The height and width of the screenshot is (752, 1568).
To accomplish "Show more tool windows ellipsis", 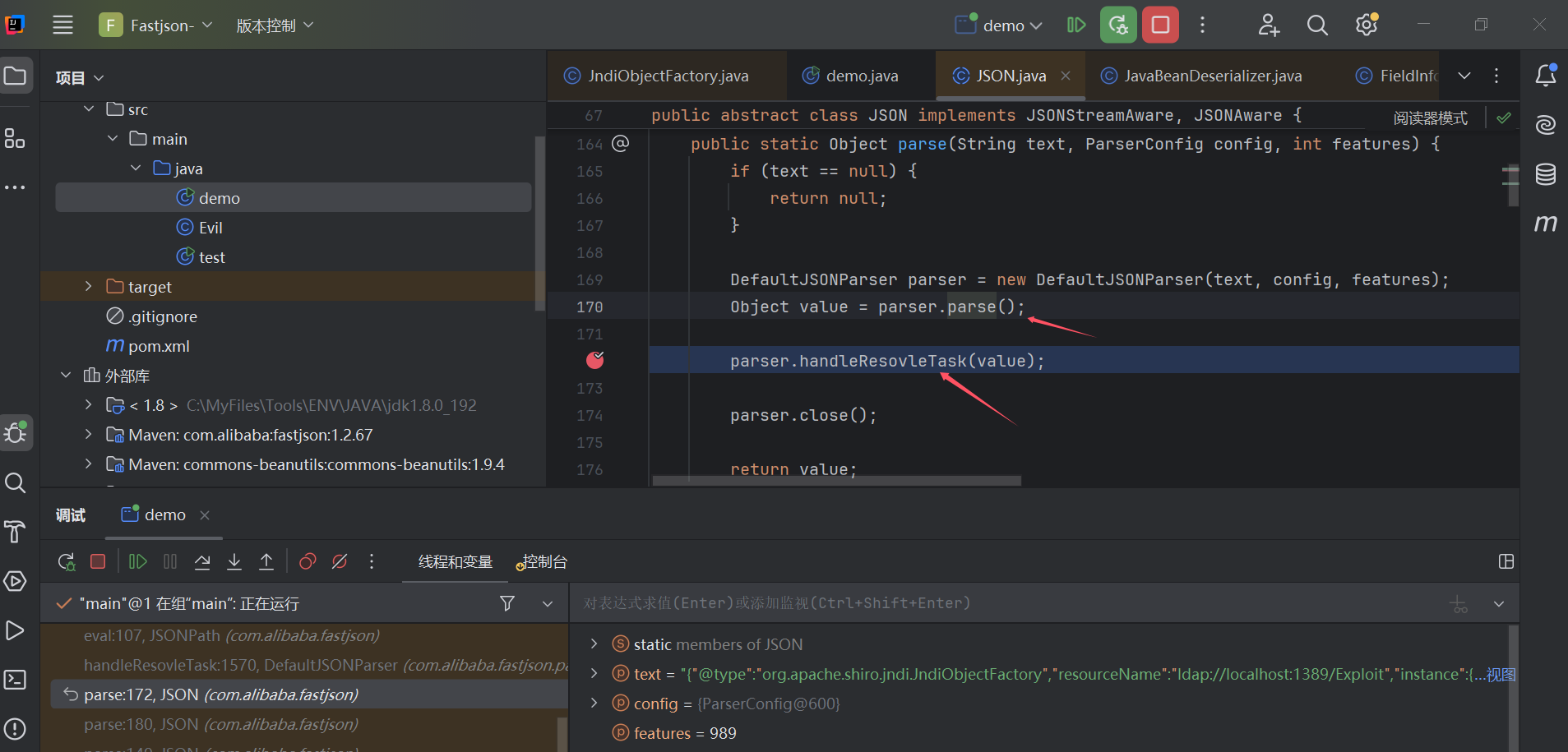I will click(15, 187).
